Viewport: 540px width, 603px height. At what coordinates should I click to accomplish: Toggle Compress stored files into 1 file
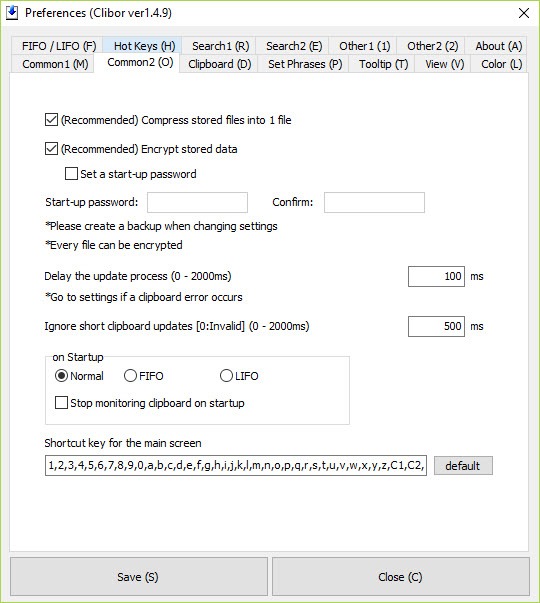tap(51, 120)
